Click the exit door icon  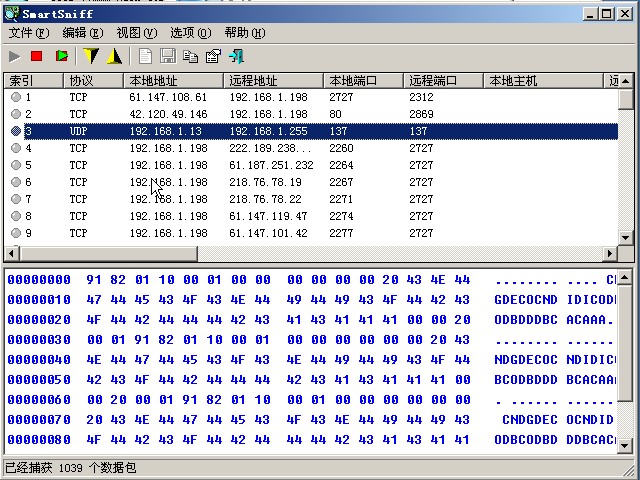point(236,57)
